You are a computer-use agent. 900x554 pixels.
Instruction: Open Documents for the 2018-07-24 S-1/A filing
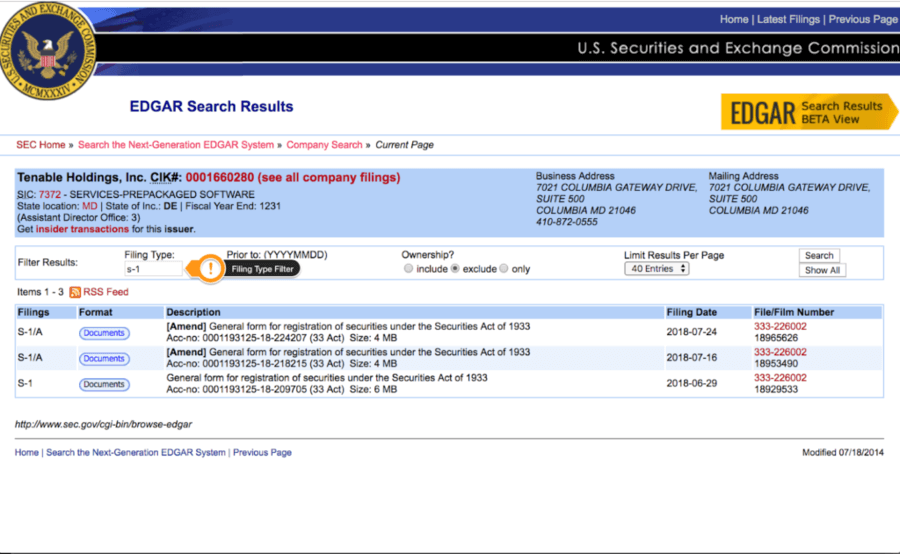pos(104,333)
